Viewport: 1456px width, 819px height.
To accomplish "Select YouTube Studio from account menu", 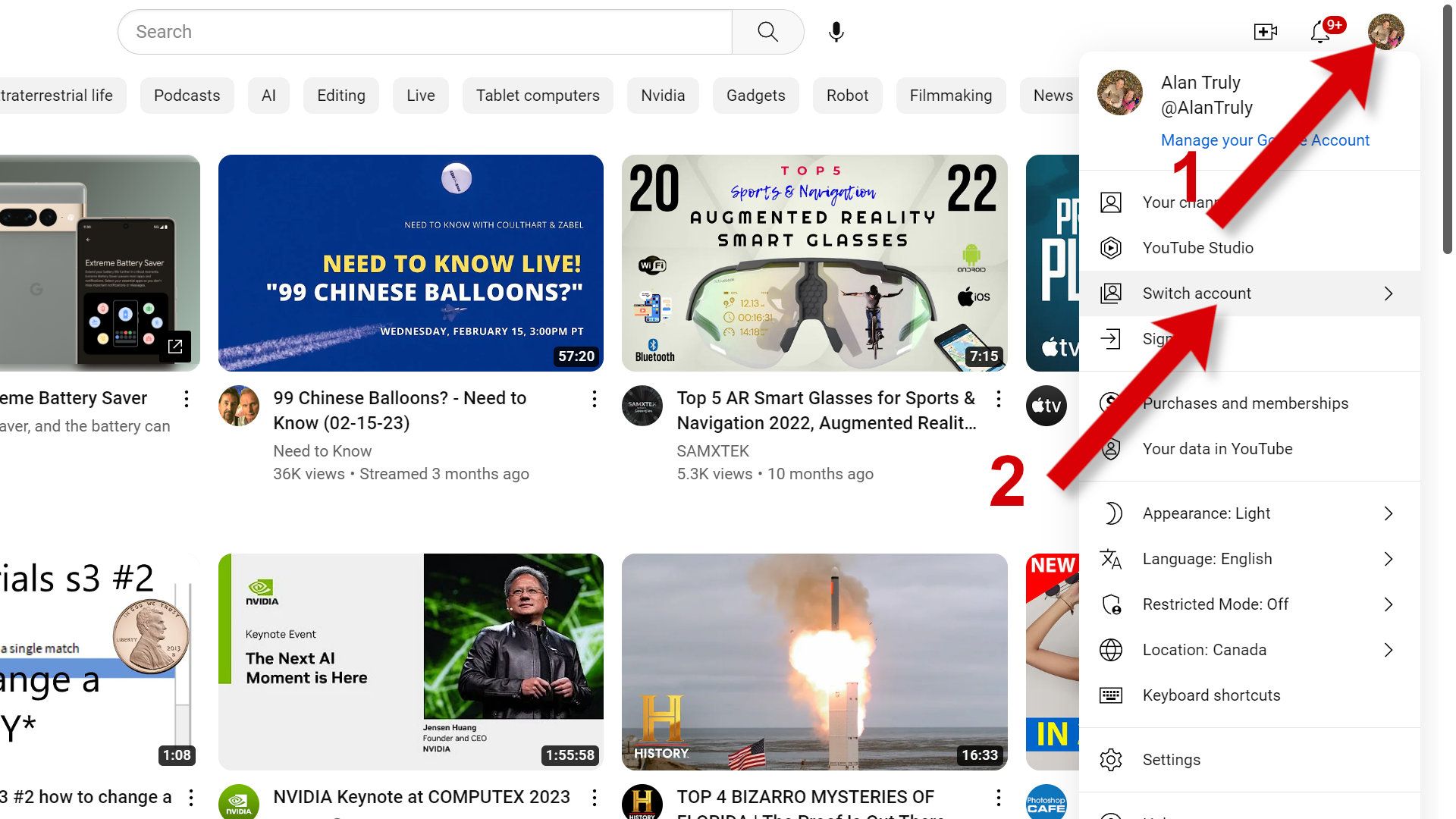I will (1198, 247).
